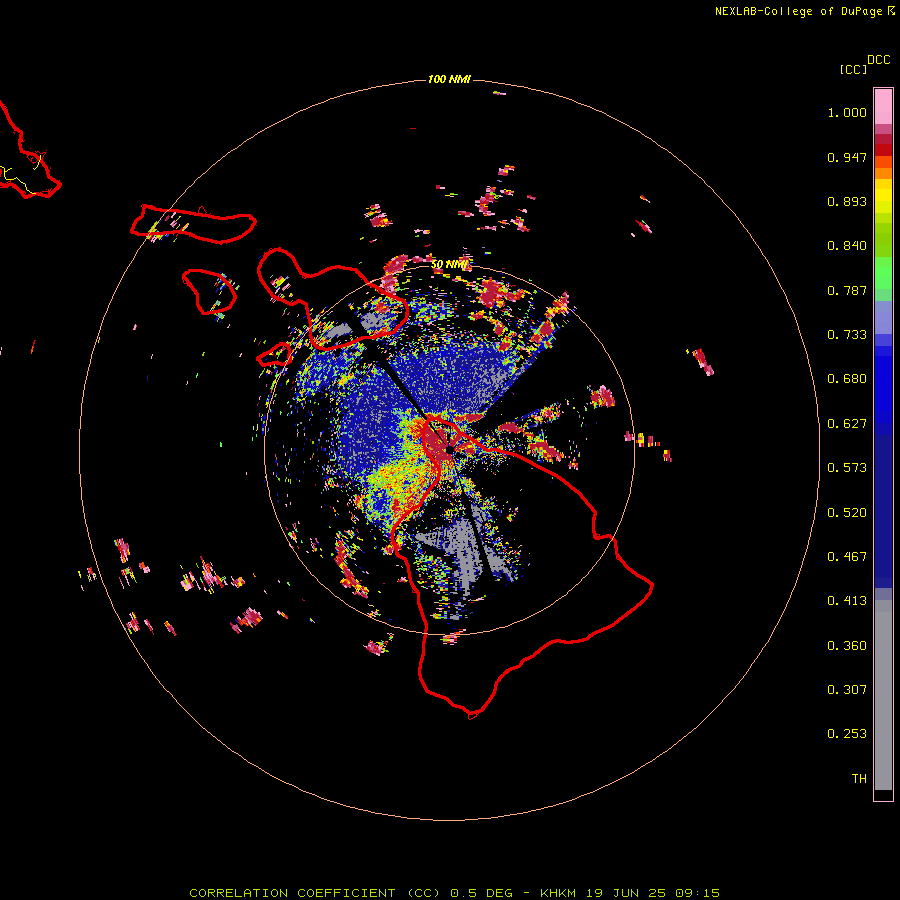Select the 0.733 scale value

click(x=847, y=335)
